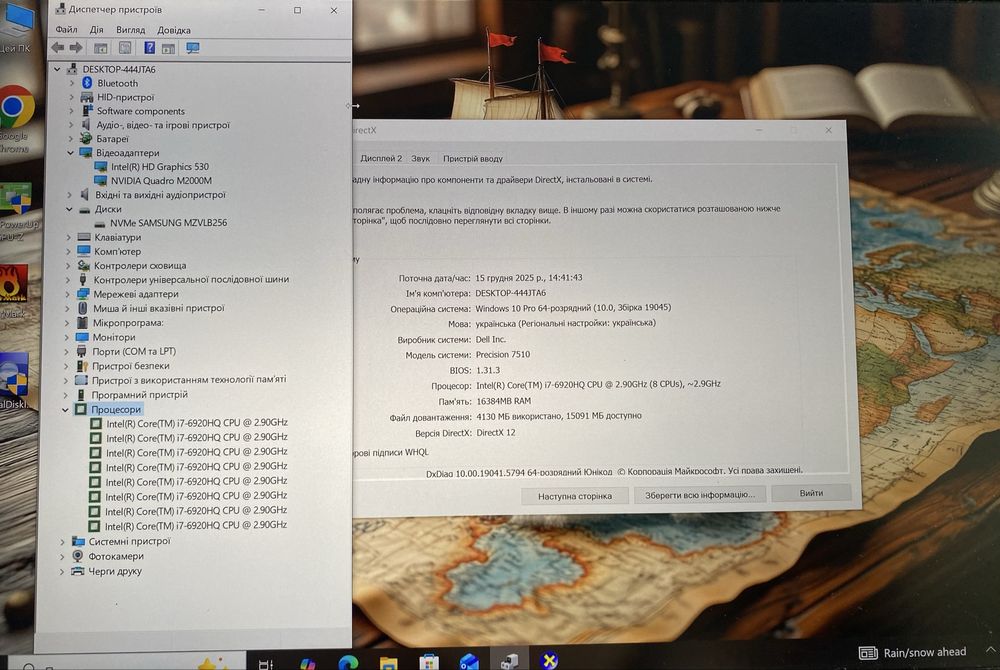Expand the Bluetooth node
Screen dimensions: 1000x670
tap(71, 83)
